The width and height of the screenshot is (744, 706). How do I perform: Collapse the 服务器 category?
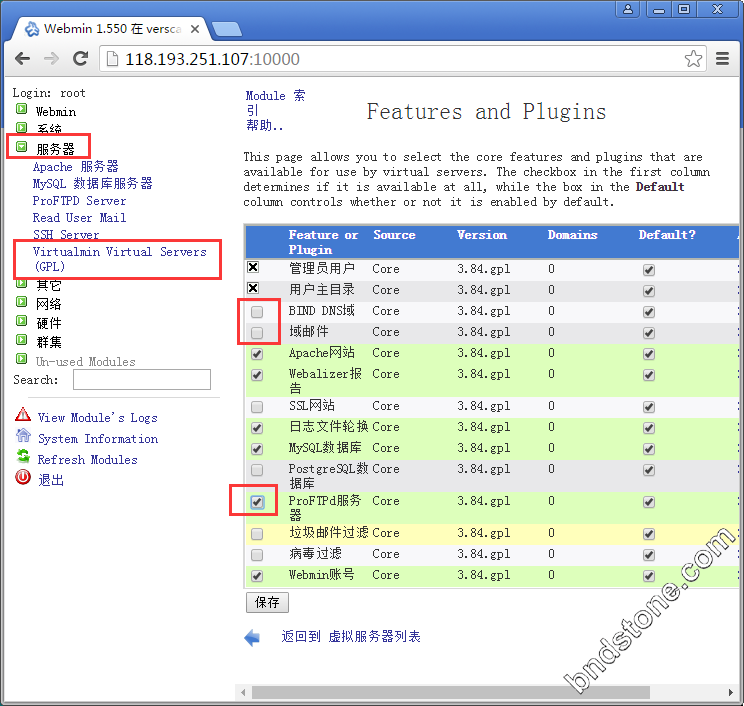[21, 147]
